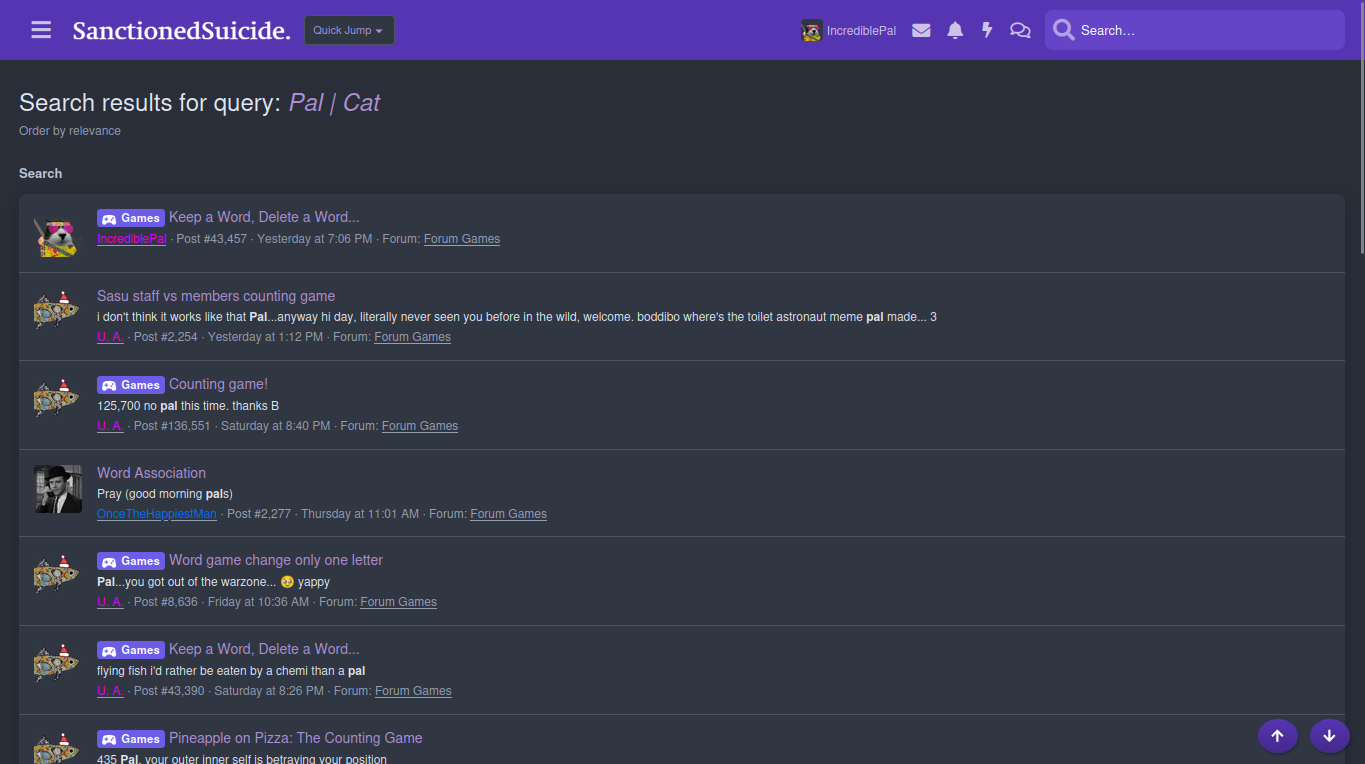Click the lightning bolt what's new icon

pyautogui.click(x=987, y=30)
